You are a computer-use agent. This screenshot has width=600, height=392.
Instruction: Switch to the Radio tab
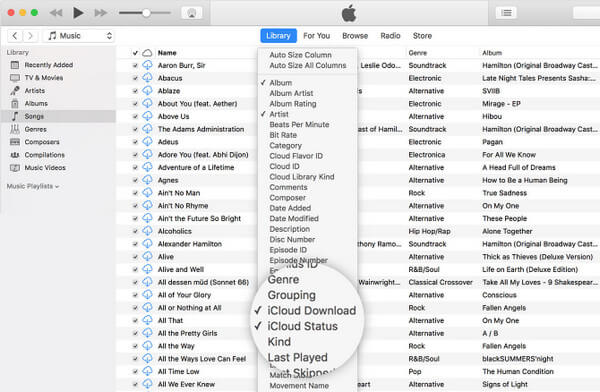[x=390, y=36]
